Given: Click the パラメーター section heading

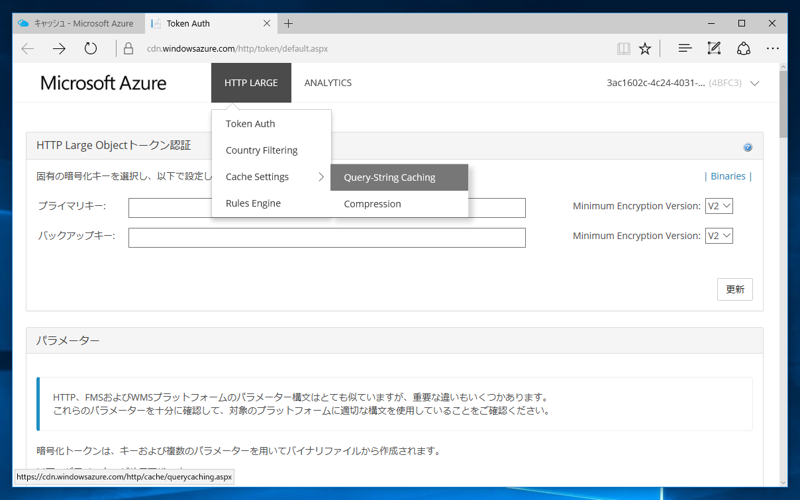Looking at the screenshot, I should [68, 341].
